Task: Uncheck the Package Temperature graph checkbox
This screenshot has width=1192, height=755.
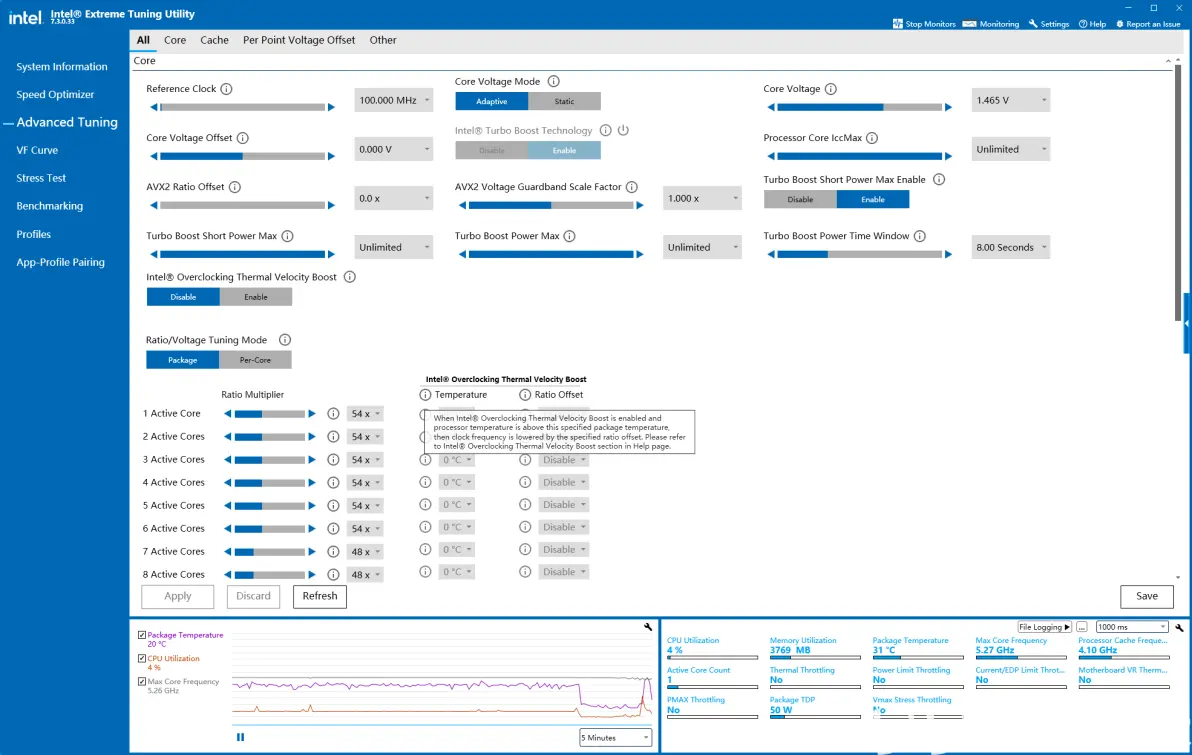Action: (142, 635)
